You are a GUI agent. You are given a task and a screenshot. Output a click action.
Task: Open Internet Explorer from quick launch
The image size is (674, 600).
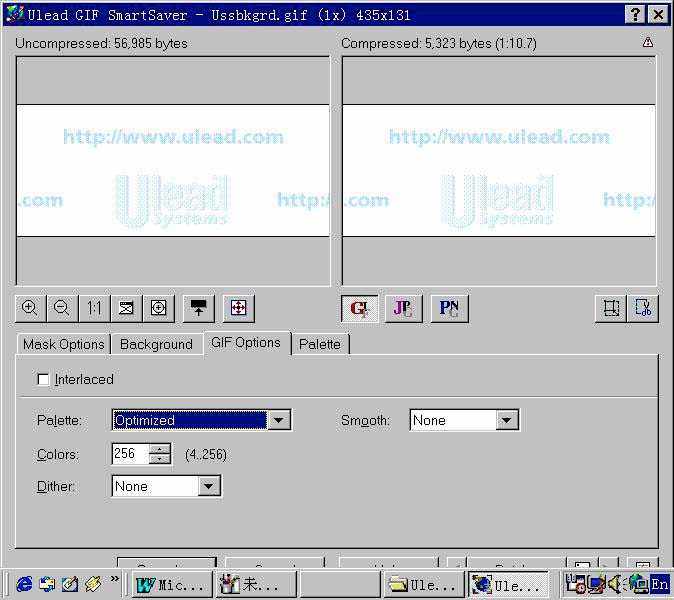[x=24, y=584]
